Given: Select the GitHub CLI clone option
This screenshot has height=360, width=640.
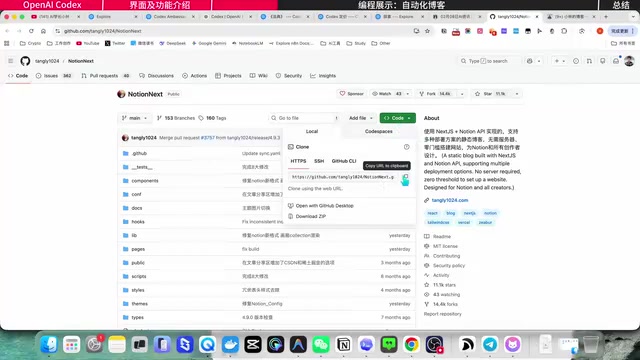Looking at the screenshot, I should coord(344,161).
